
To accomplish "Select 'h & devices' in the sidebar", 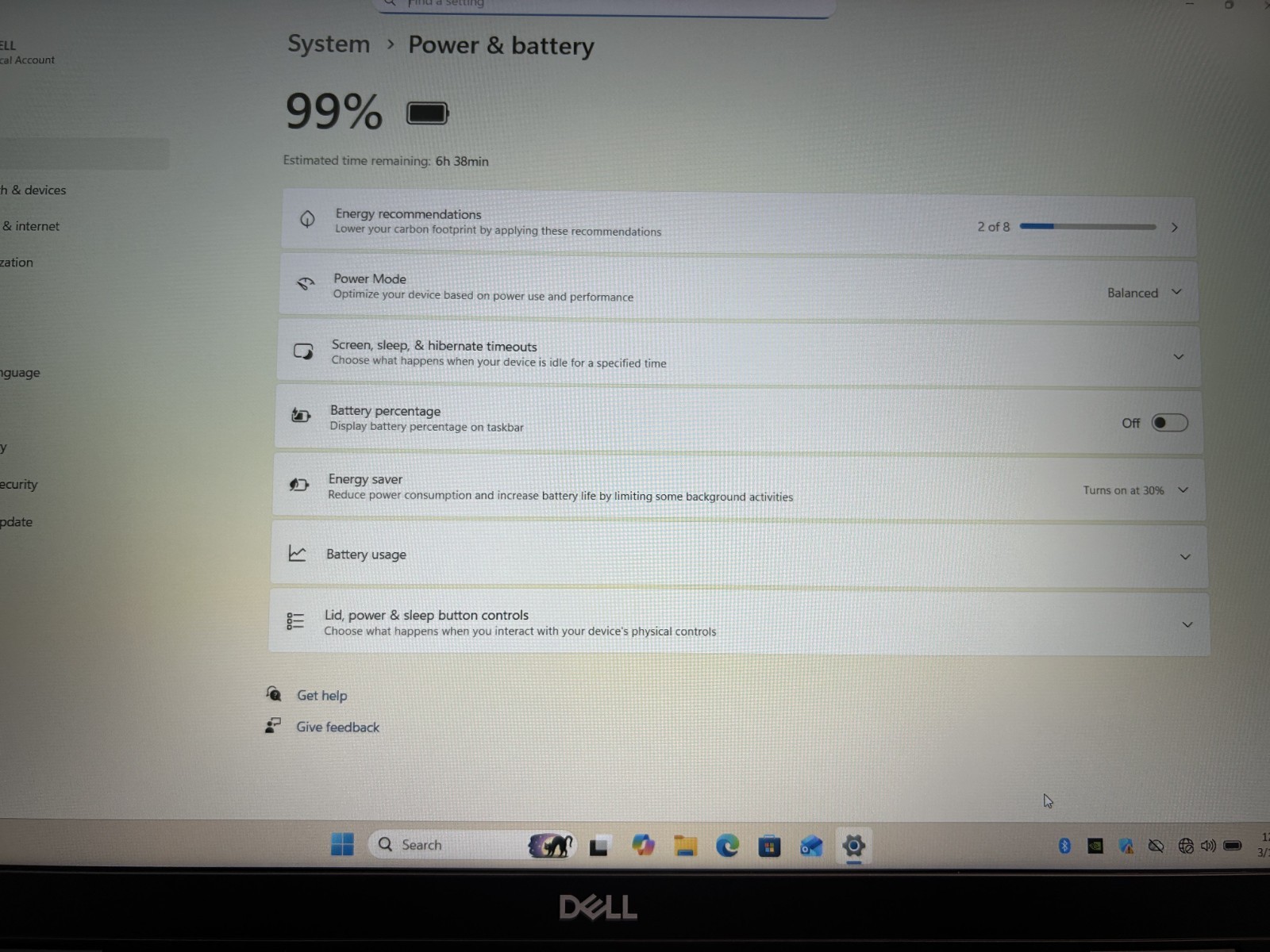I will (x=33, y=190).
